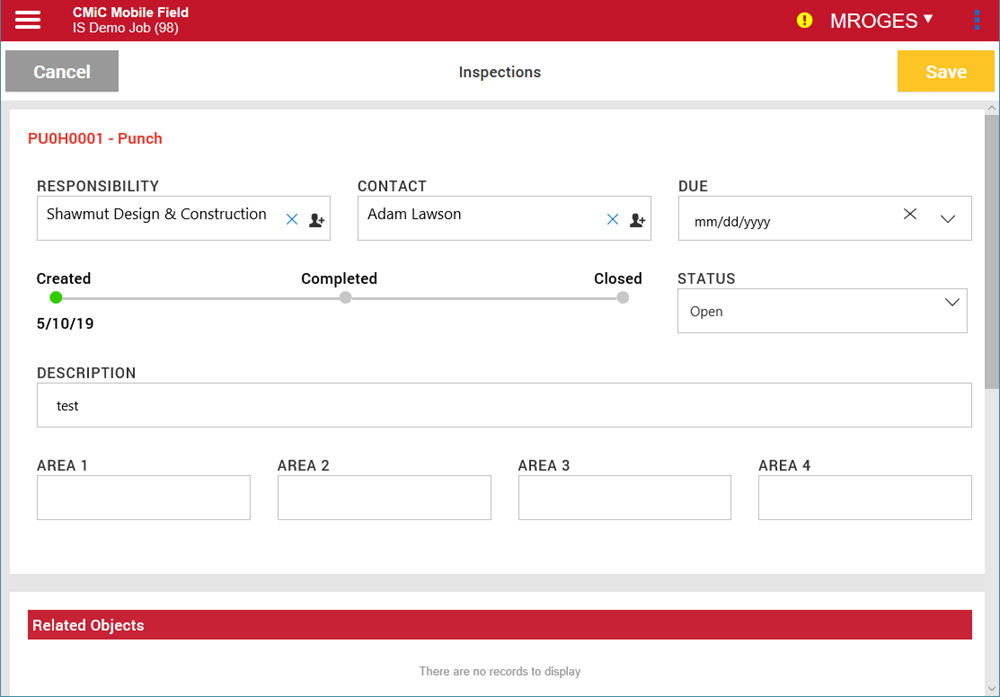Viewport: 1000px width, 697px height.
Task: Clear the Responsibility field value
Action: pyautogui.click(x=292, y=220)
